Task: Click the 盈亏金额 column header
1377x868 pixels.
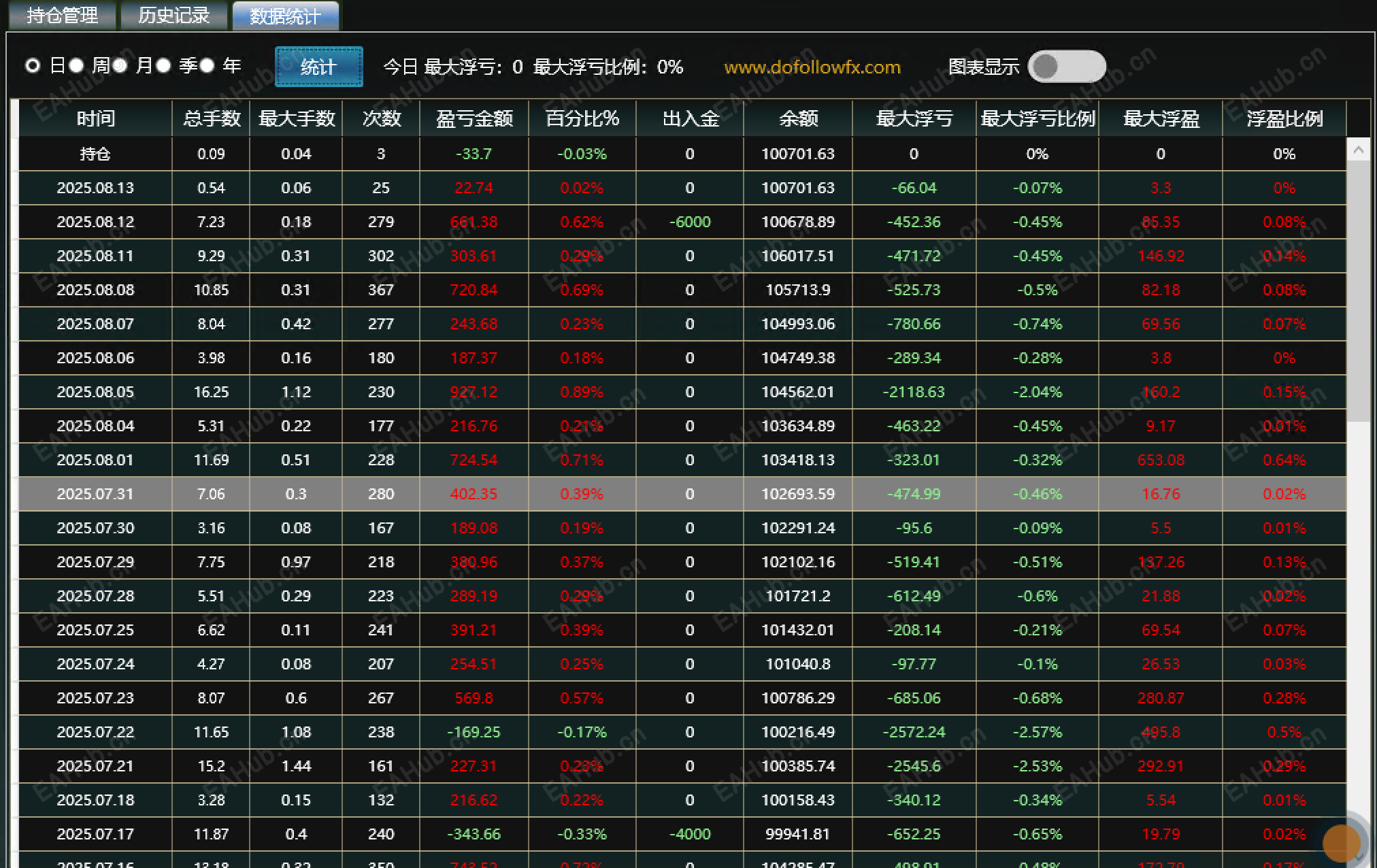Action: tap(474, 119)
